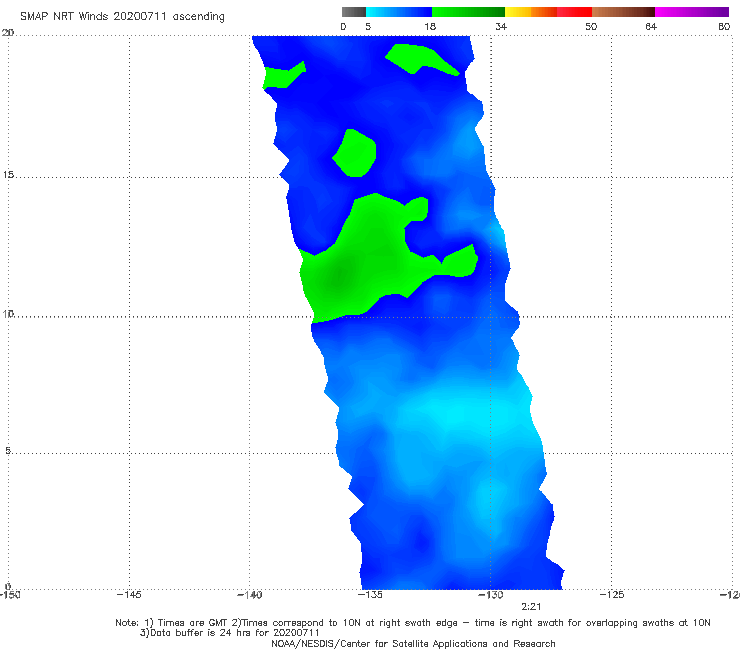Click the NOAA/NESDIS credit line
Screen dimensions: 740x650
tap(413, 643)
